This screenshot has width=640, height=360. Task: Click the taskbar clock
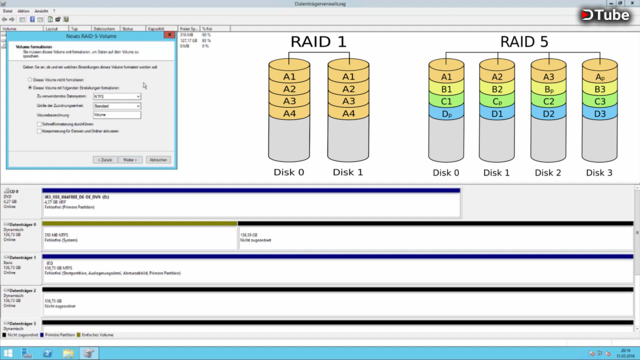tap(625, 353)
